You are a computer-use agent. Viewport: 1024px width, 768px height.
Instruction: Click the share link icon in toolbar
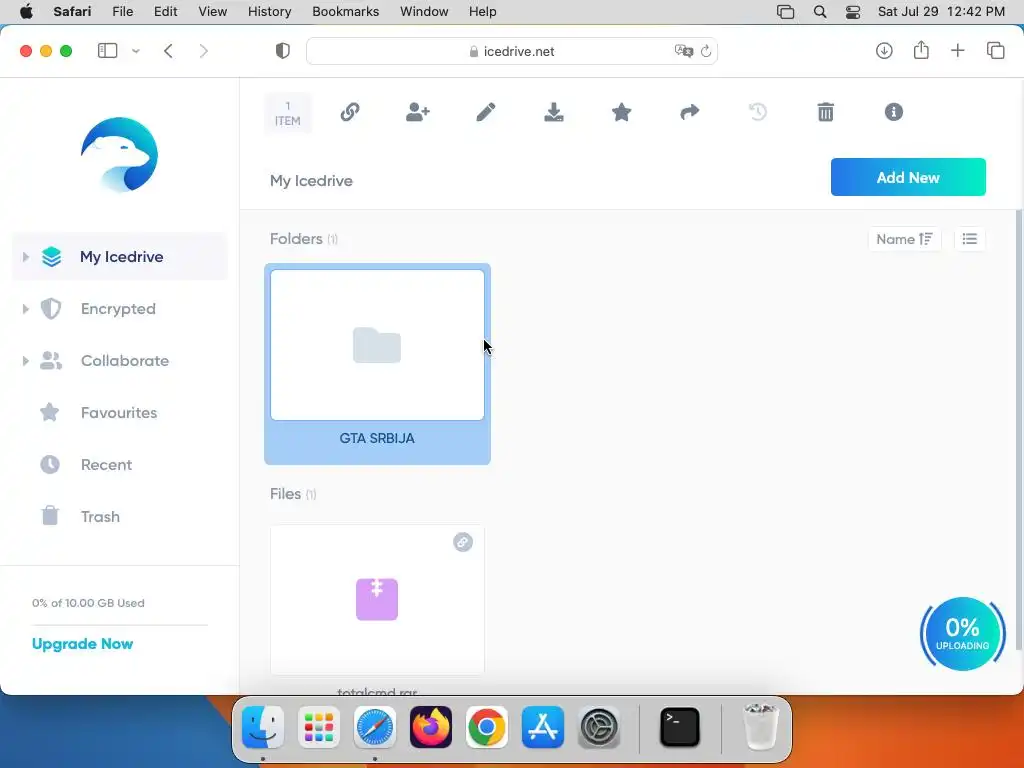350,112
